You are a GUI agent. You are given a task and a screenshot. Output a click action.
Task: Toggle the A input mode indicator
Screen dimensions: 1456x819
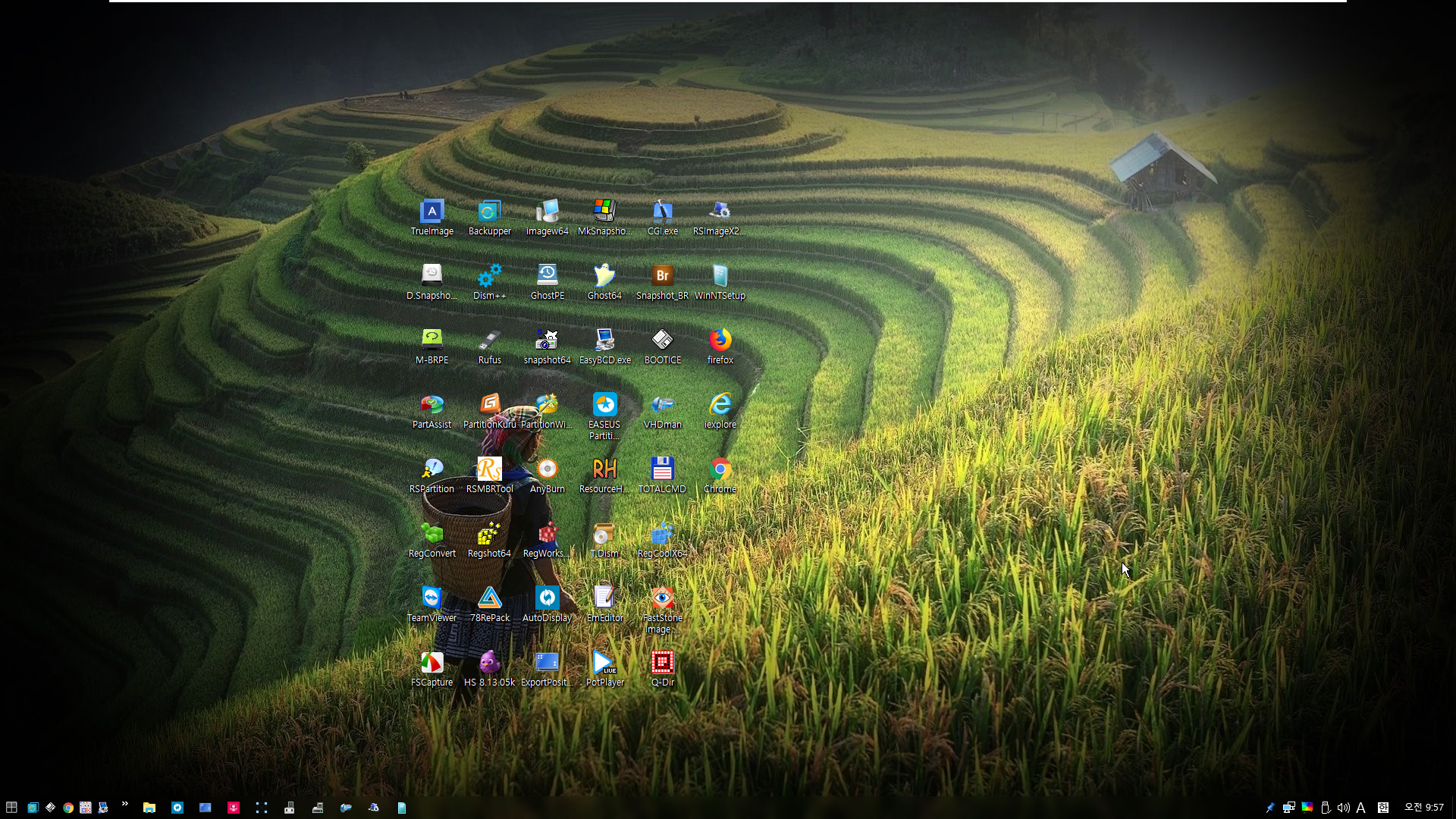point(1361,808)
